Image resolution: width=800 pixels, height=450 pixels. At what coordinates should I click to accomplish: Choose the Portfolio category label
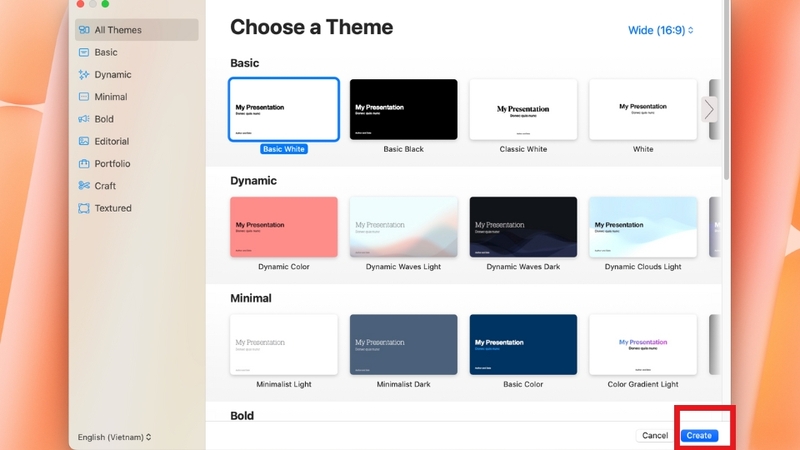pos(112,164)
